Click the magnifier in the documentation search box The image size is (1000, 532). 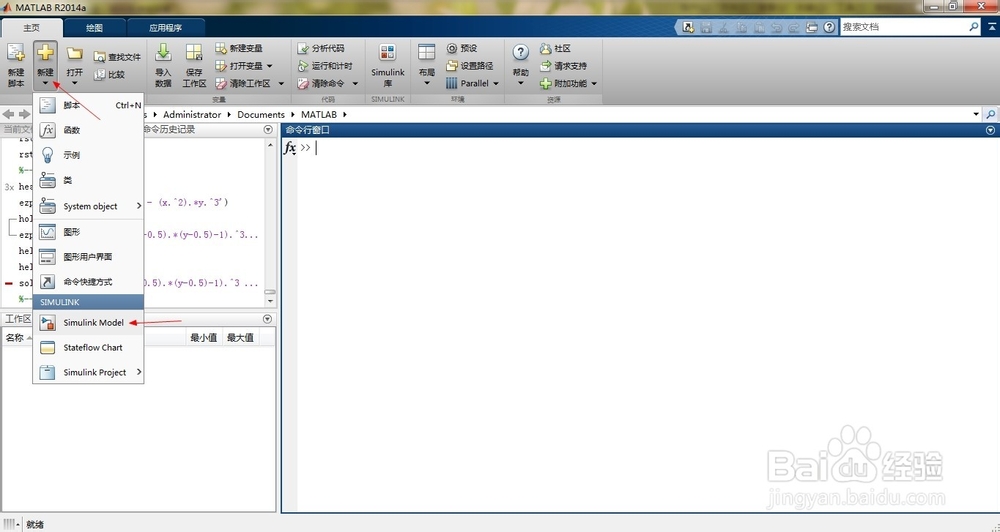pos(973,27)
